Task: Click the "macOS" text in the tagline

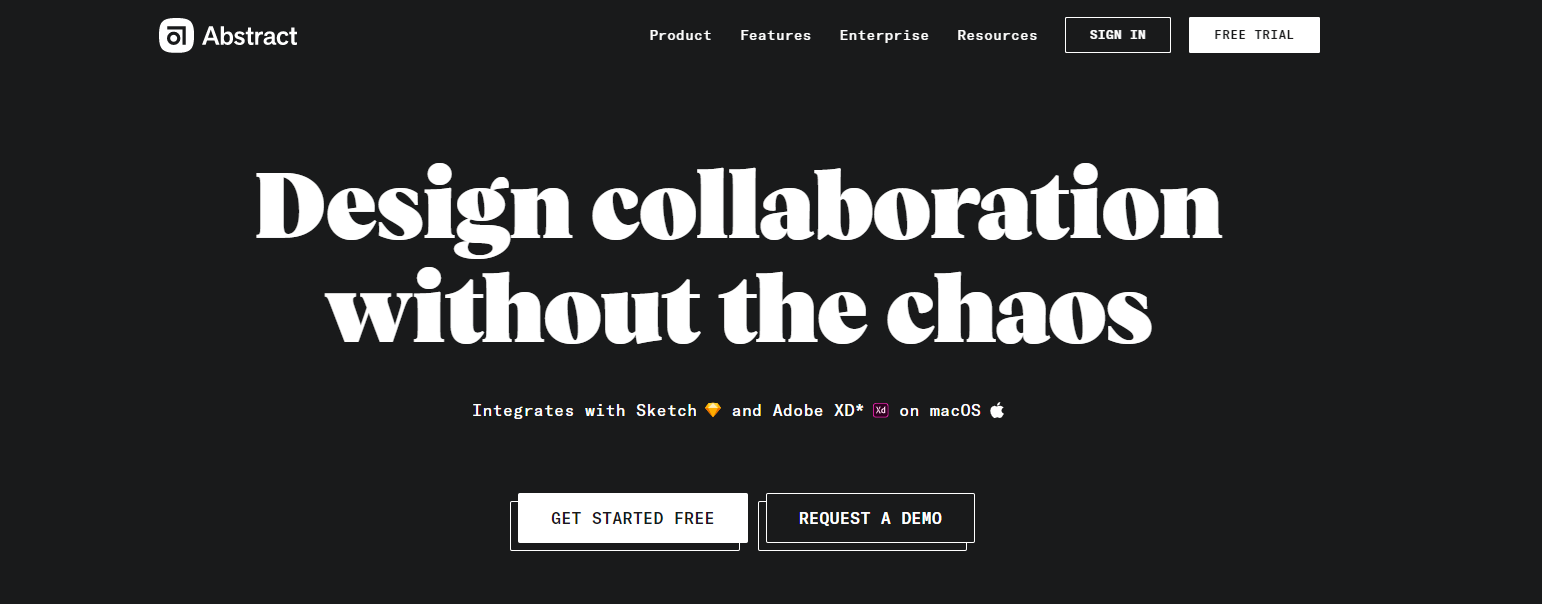Action: 955,410
